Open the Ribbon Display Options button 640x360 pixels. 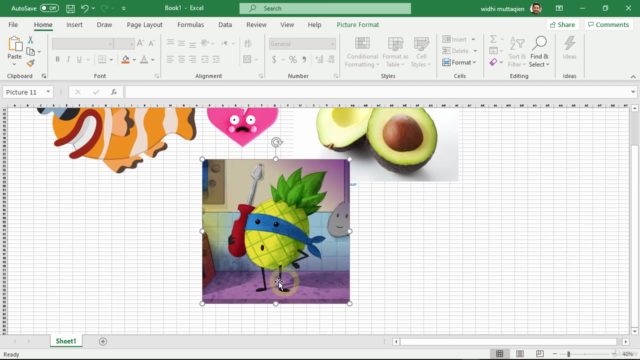(x=559, y=8)
